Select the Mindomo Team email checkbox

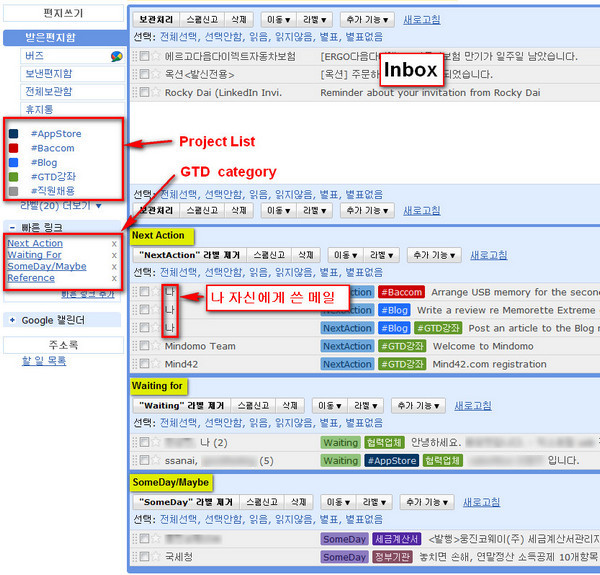tap(144, 346)
